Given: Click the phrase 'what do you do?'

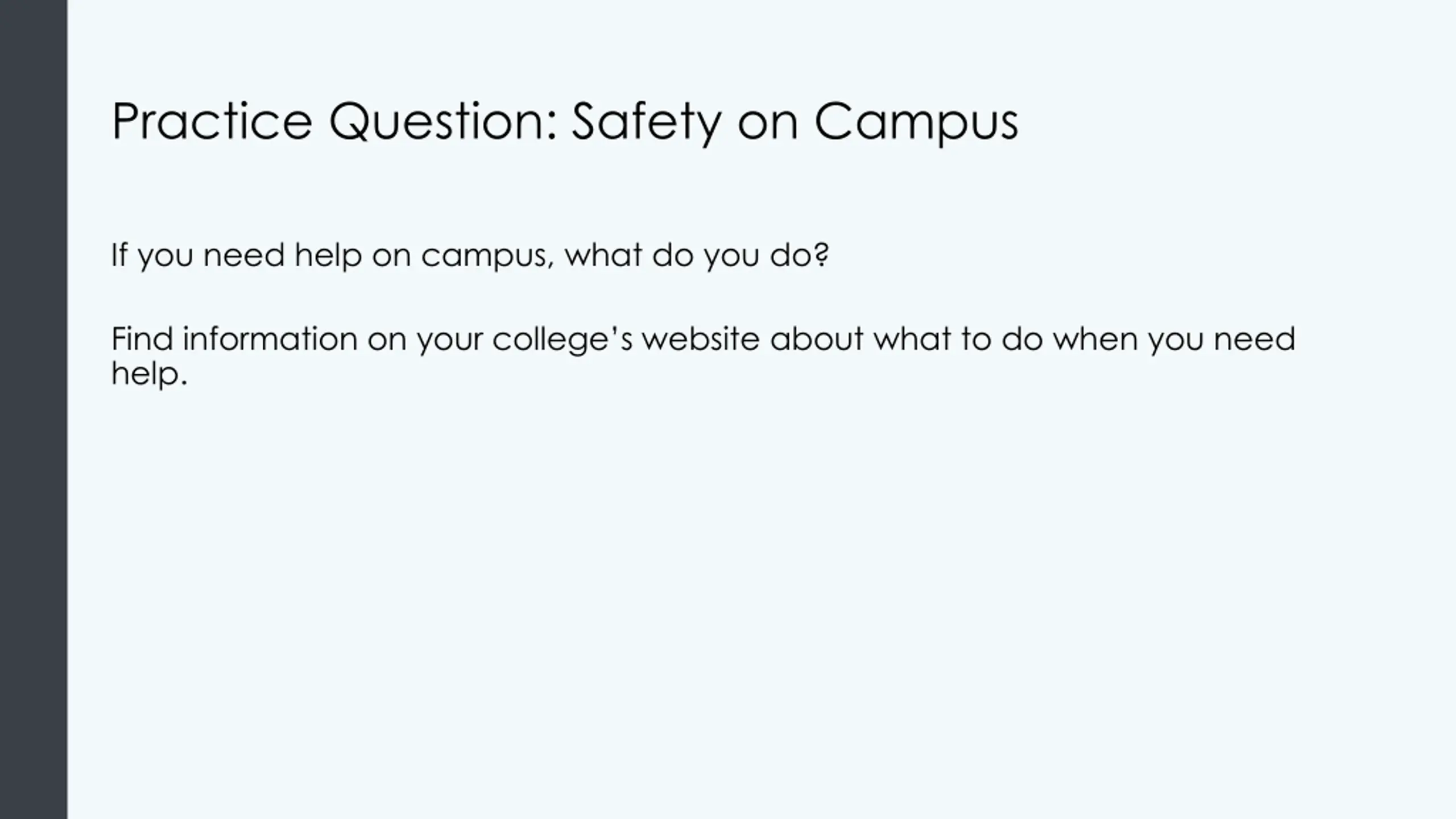Looking at the screenshot, I should [x=697, y=255].
